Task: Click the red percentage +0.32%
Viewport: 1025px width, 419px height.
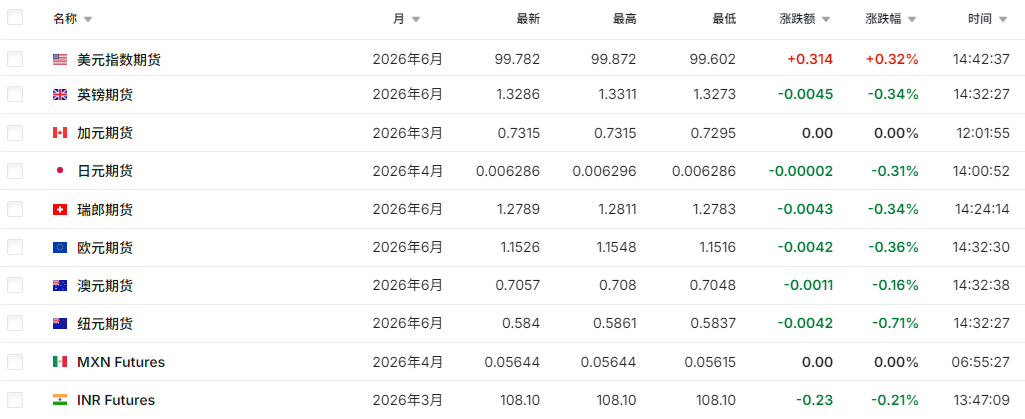Action: click(x=892, y=59)
